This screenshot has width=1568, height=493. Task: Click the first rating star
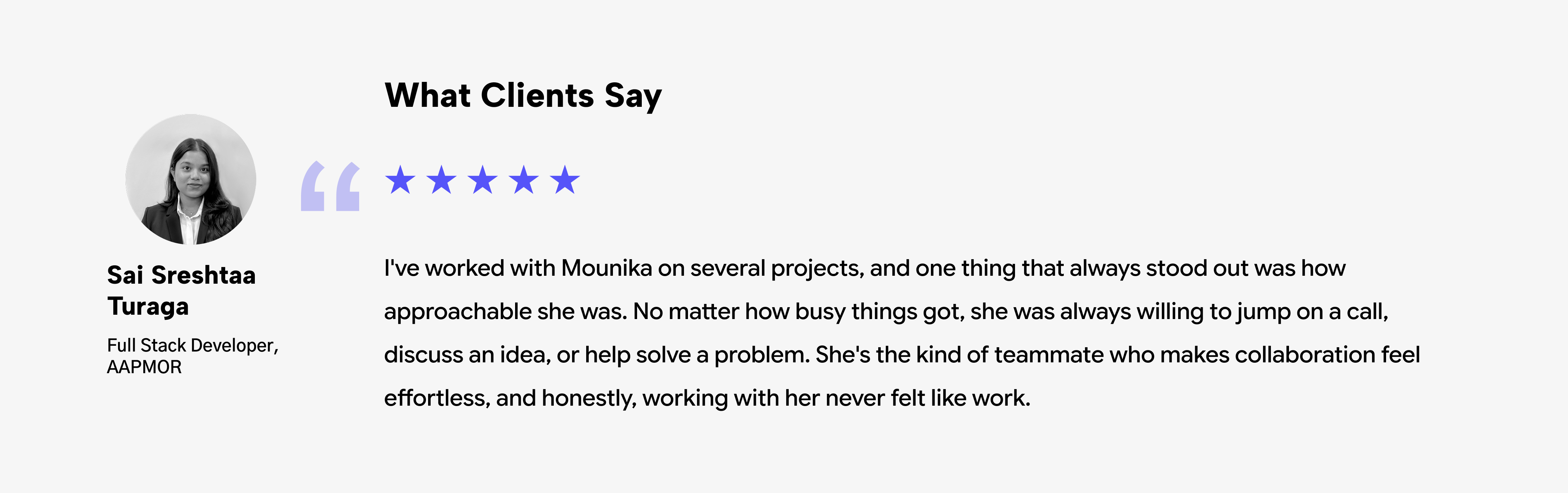(x=401, y=180)
